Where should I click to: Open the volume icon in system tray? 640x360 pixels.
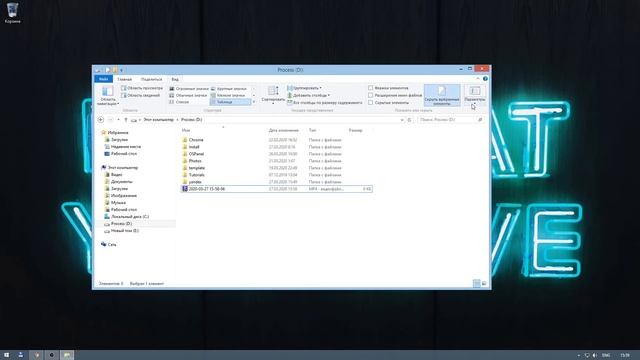point(595,356)
